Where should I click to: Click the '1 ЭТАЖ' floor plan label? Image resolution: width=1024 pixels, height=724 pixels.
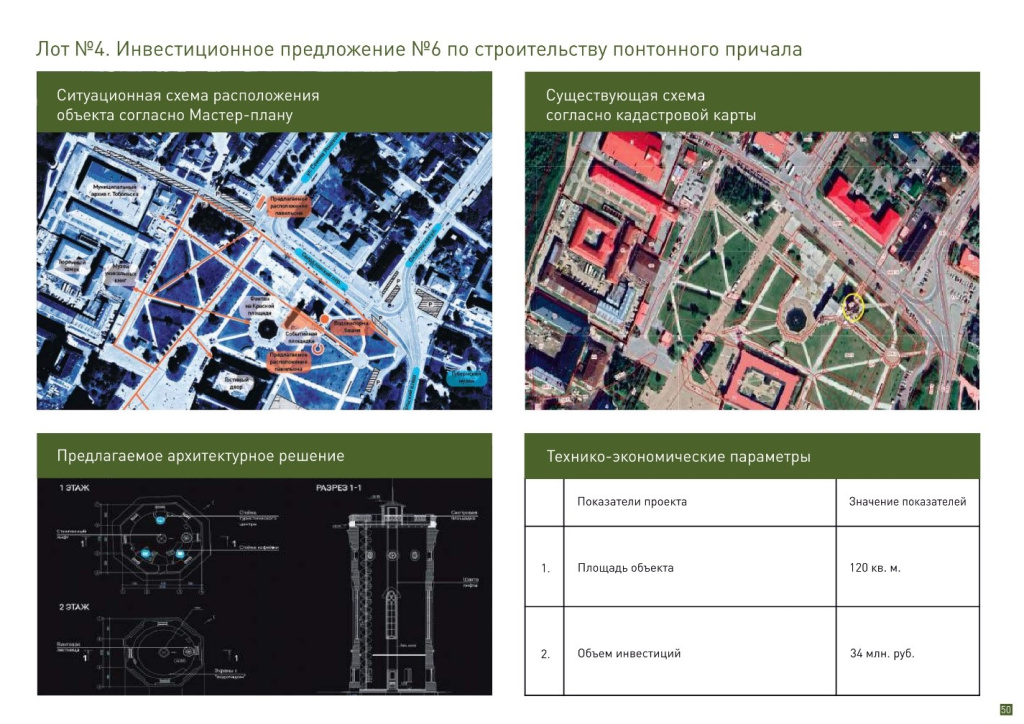click(x=74, y=488)
